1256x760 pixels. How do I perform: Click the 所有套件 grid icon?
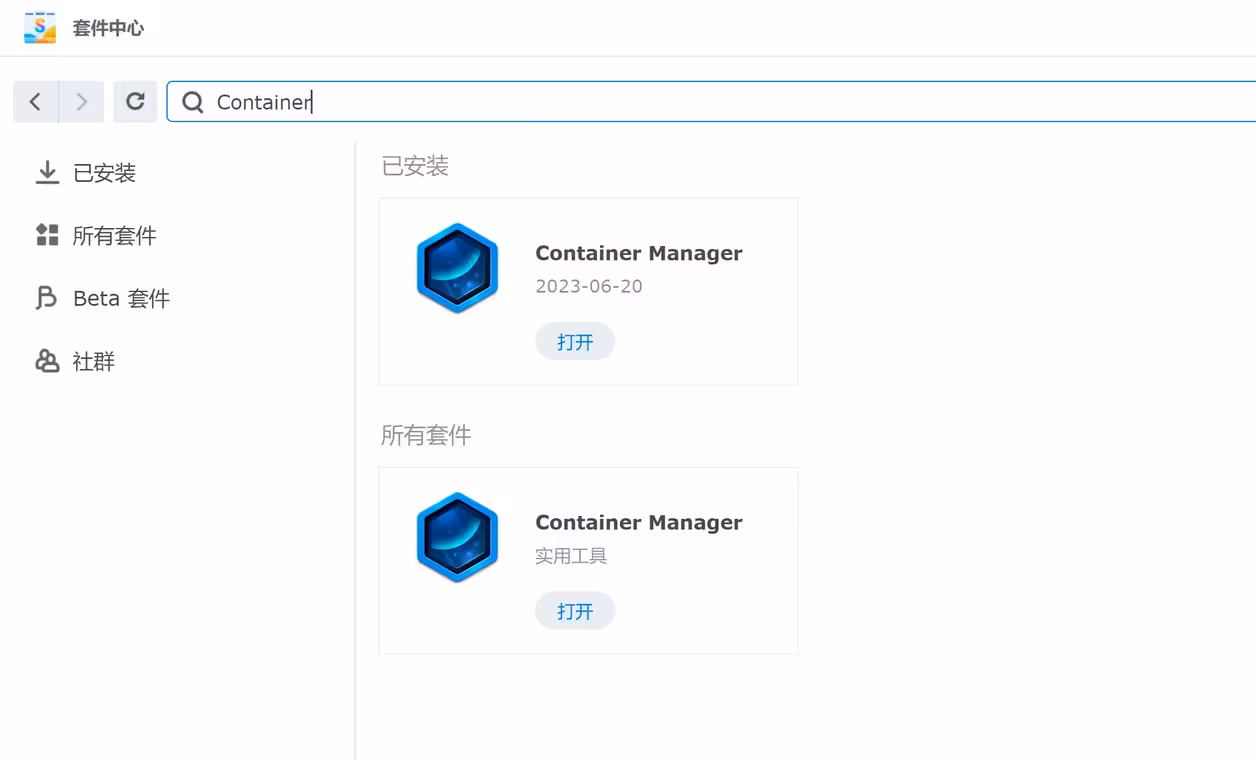click(x=47, y=235)
